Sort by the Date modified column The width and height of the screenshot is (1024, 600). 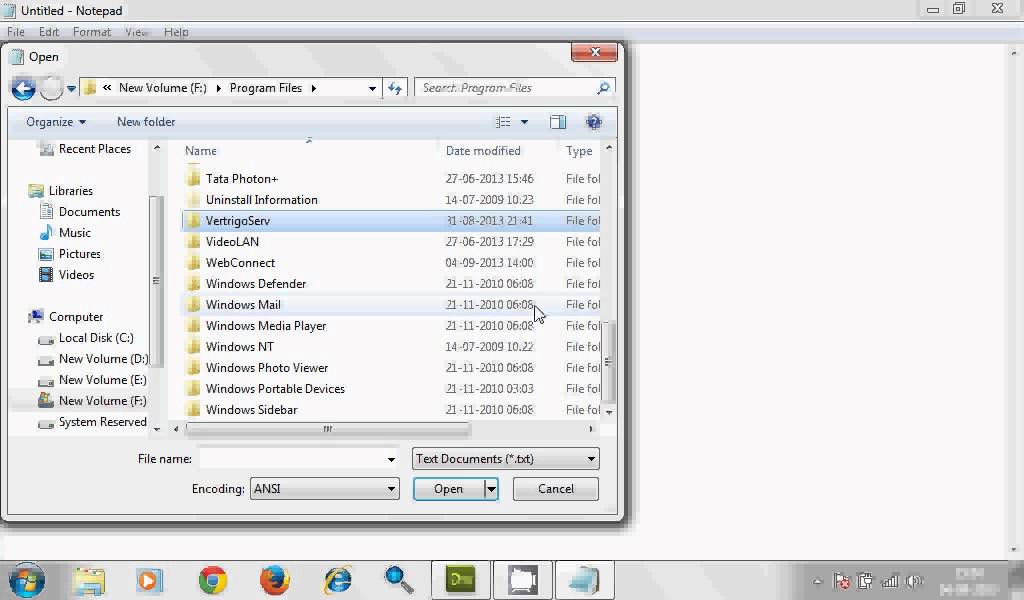pos(483,151)
